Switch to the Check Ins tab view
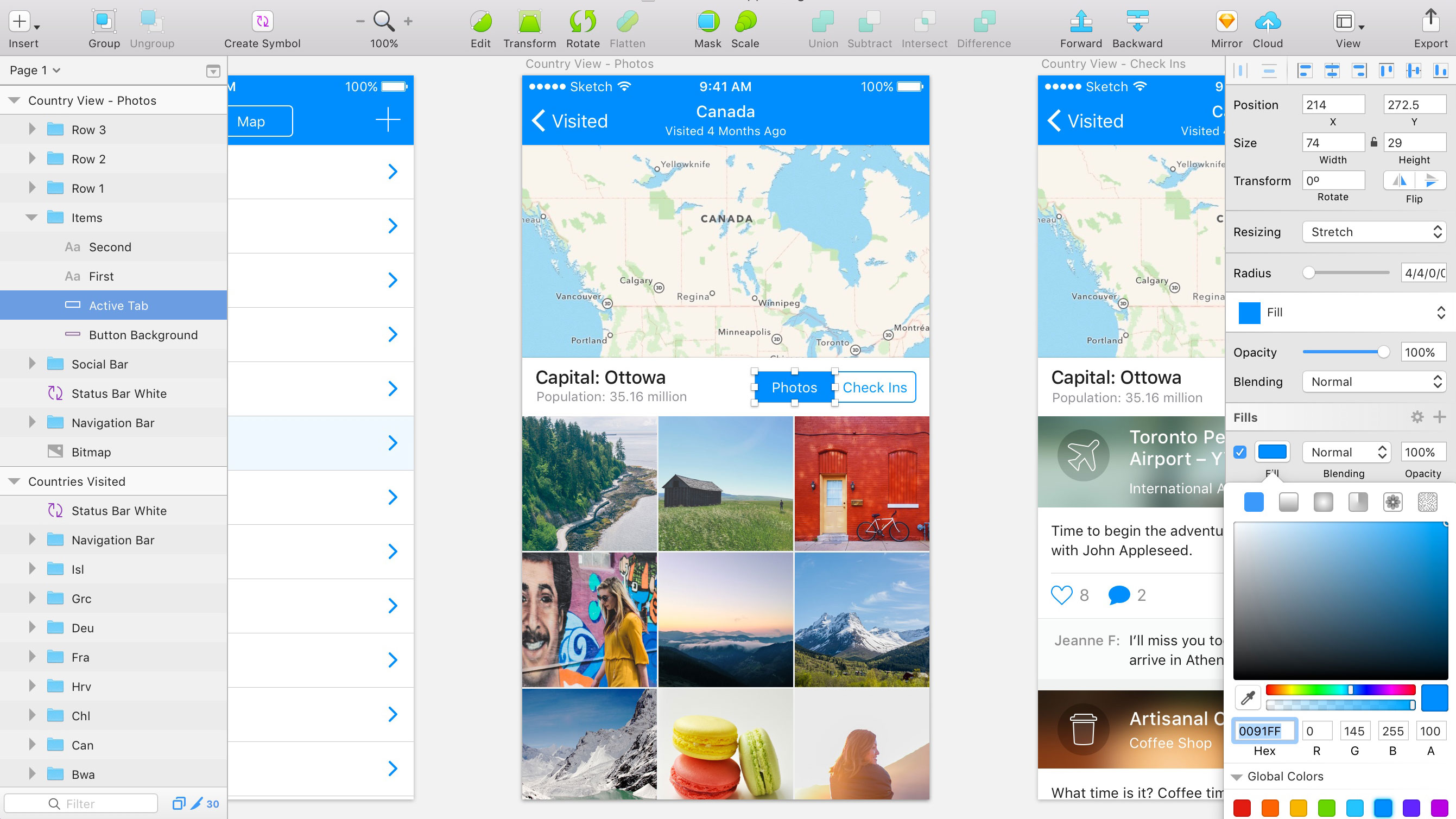1456x819 pixels. tap(874, 387)
